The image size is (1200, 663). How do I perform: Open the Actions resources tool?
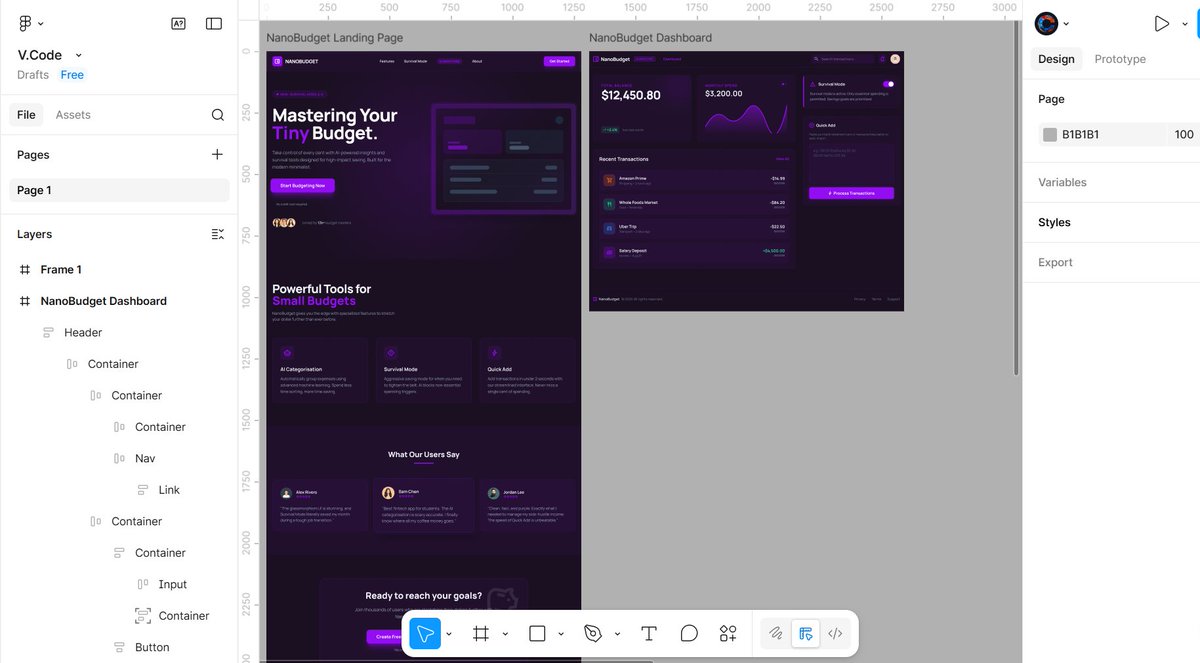(x=728, y=633)
